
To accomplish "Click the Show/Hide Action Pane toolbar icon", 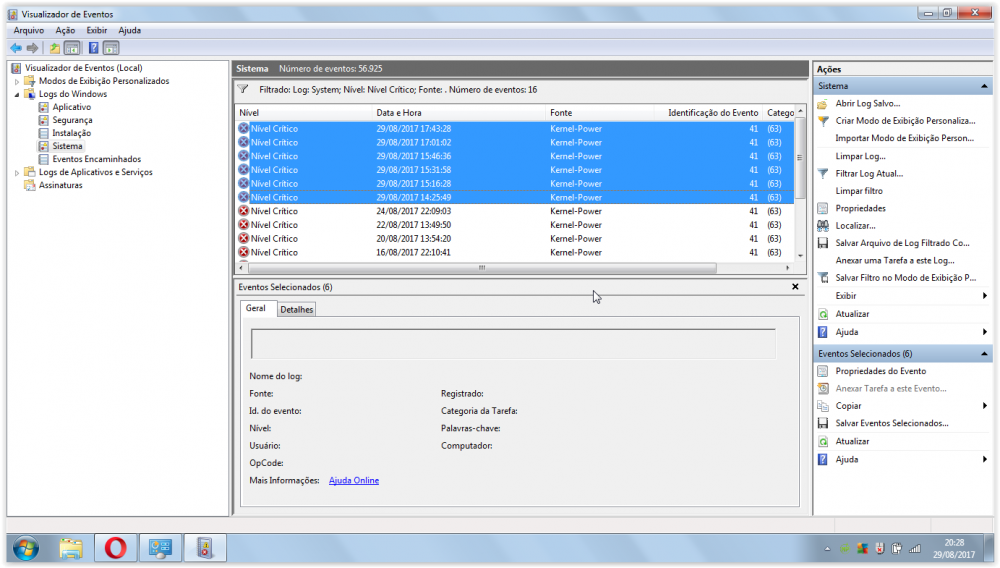I will click(x=111, y=48).
